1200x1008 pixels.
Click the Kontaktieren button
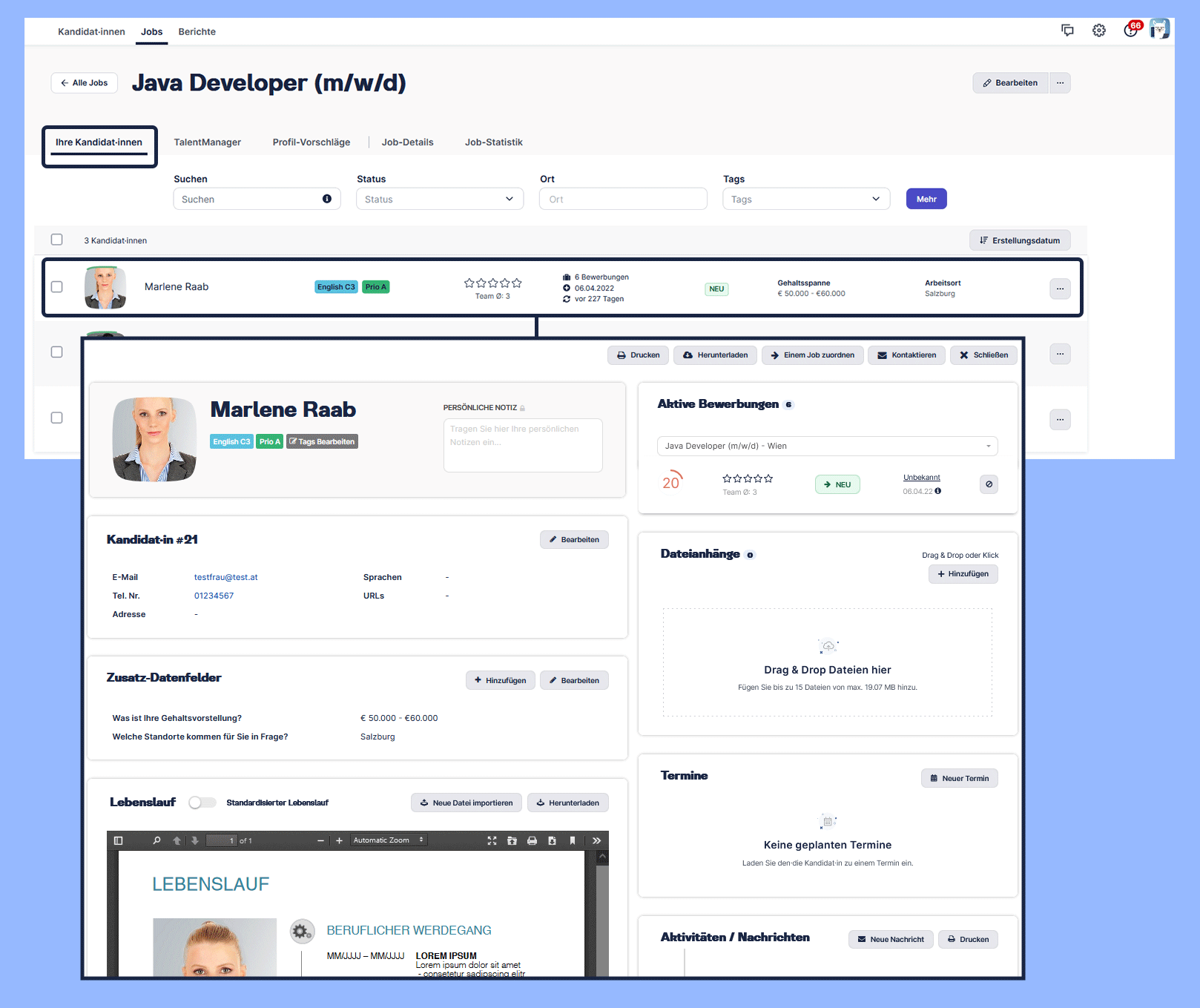tap(906, 355)
